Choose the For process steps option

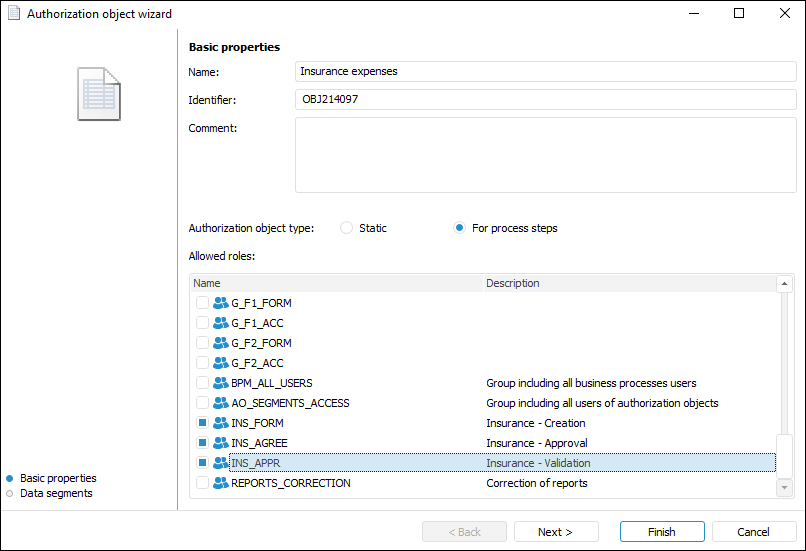[459, 228]
